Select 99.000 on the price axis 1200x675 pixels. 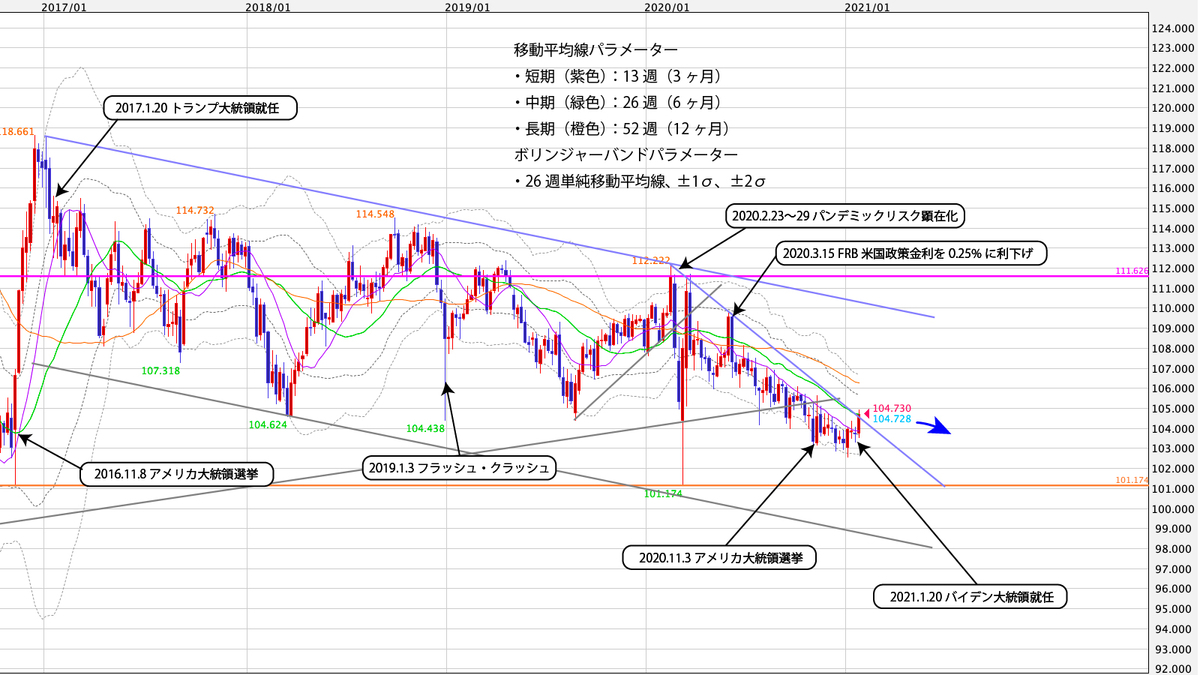[x=1174, y=528]
